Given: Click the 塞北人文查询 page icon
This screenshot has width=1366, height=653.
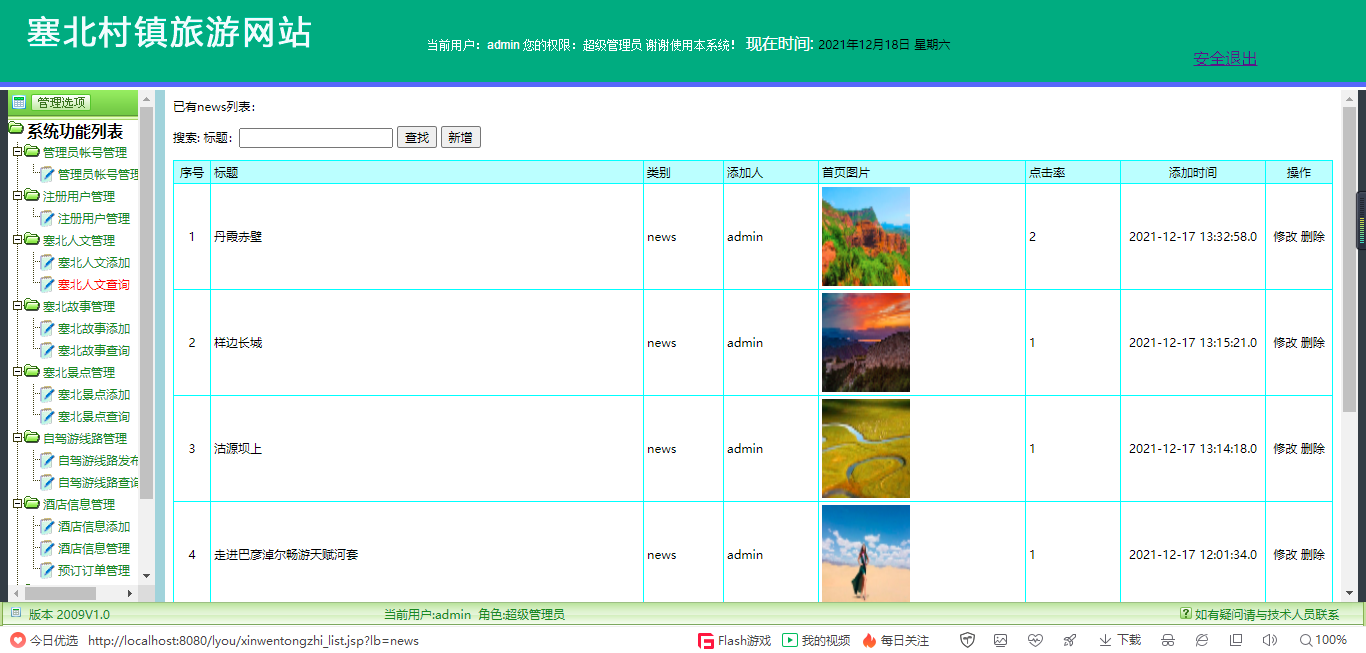Looking at the screenshot, I should click(47, 284).
